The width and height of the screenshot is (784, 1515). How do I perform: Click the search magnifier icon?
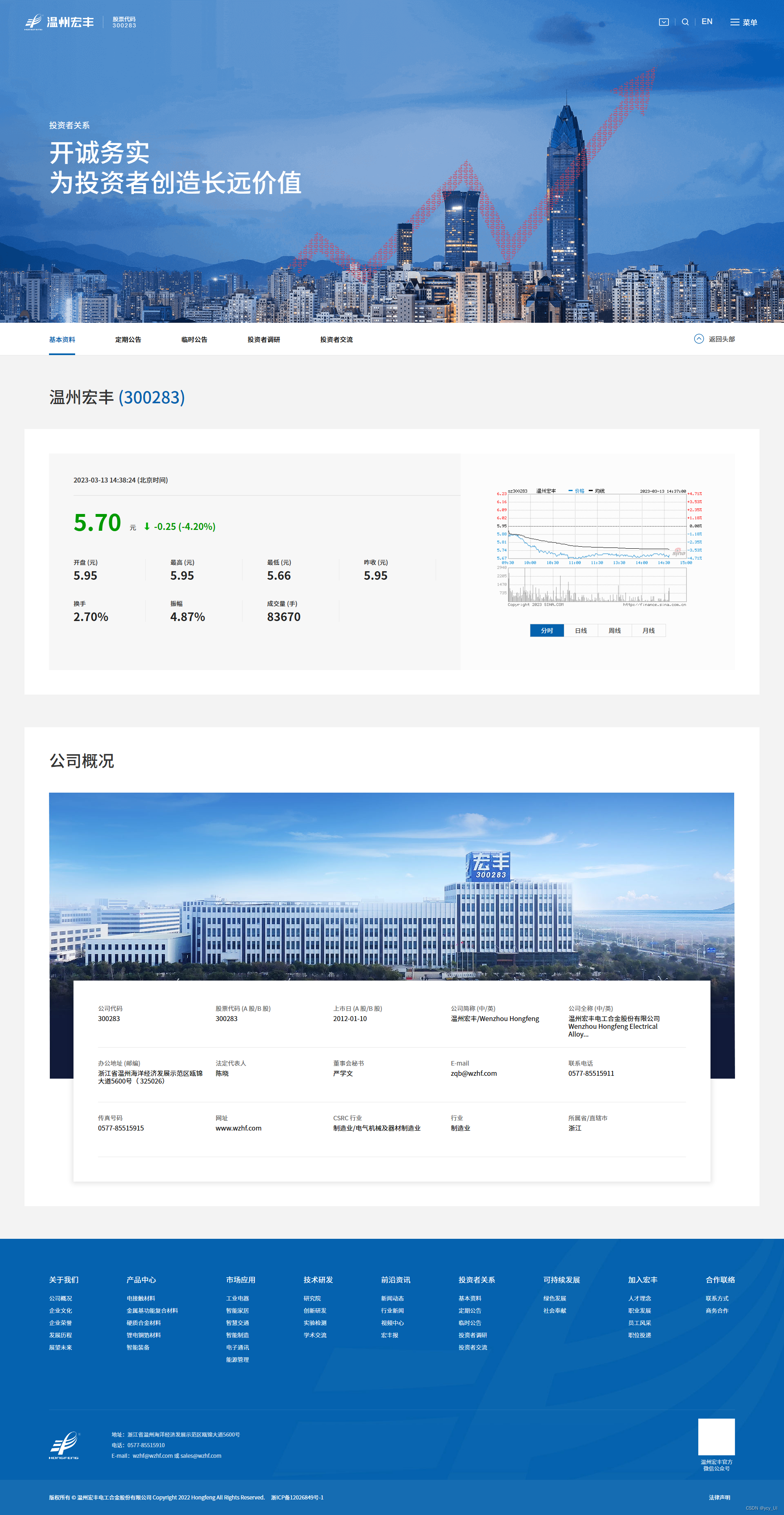[x=685, y=22]
